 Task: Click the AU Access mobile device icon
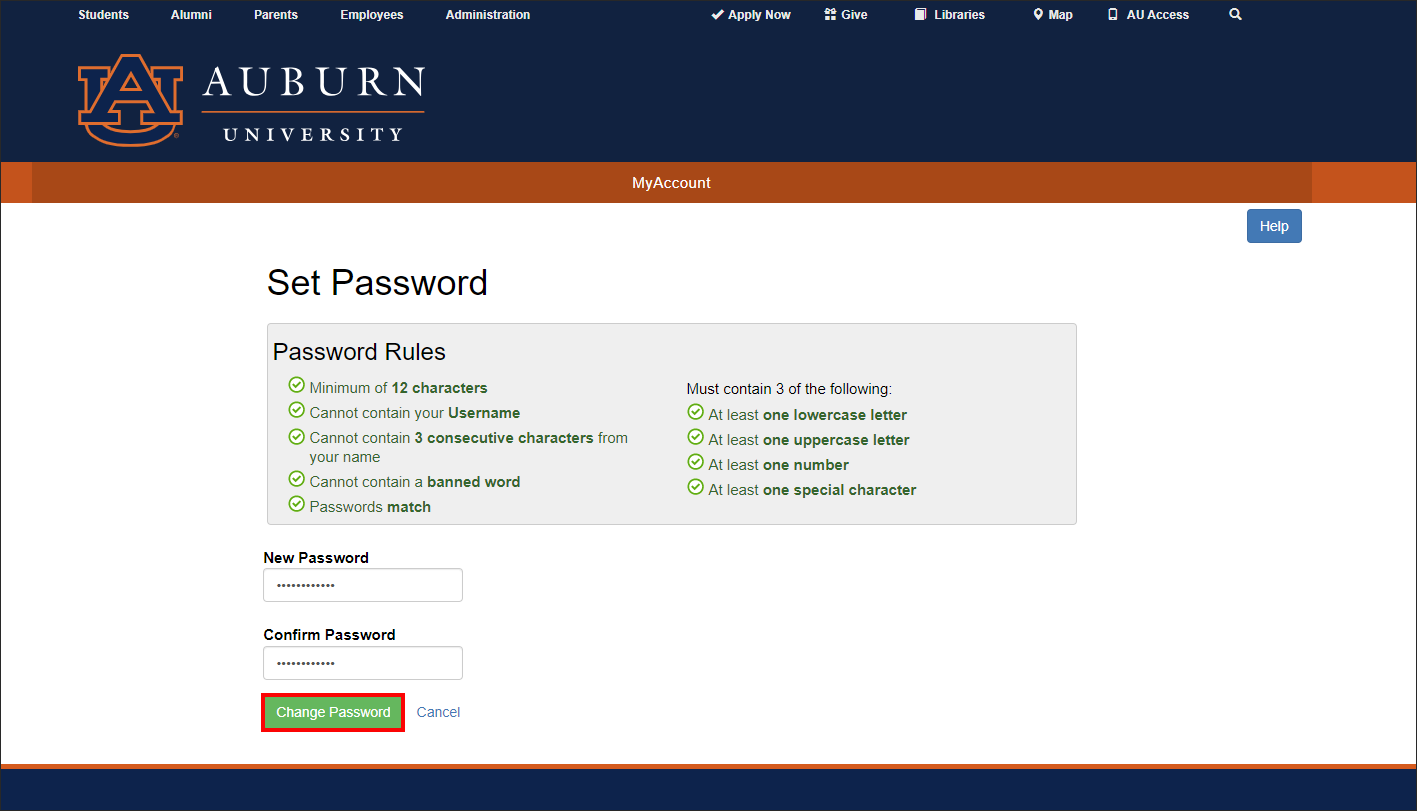(1112, 14)
